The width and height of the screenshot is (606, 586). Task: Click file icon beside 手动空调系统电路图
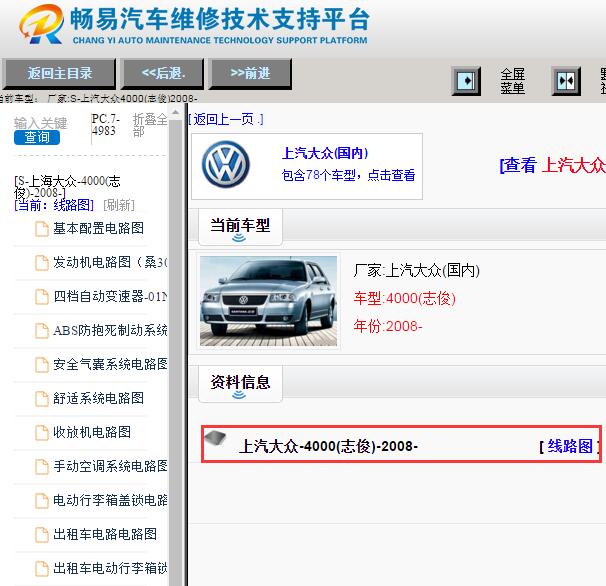pos(42,467)
